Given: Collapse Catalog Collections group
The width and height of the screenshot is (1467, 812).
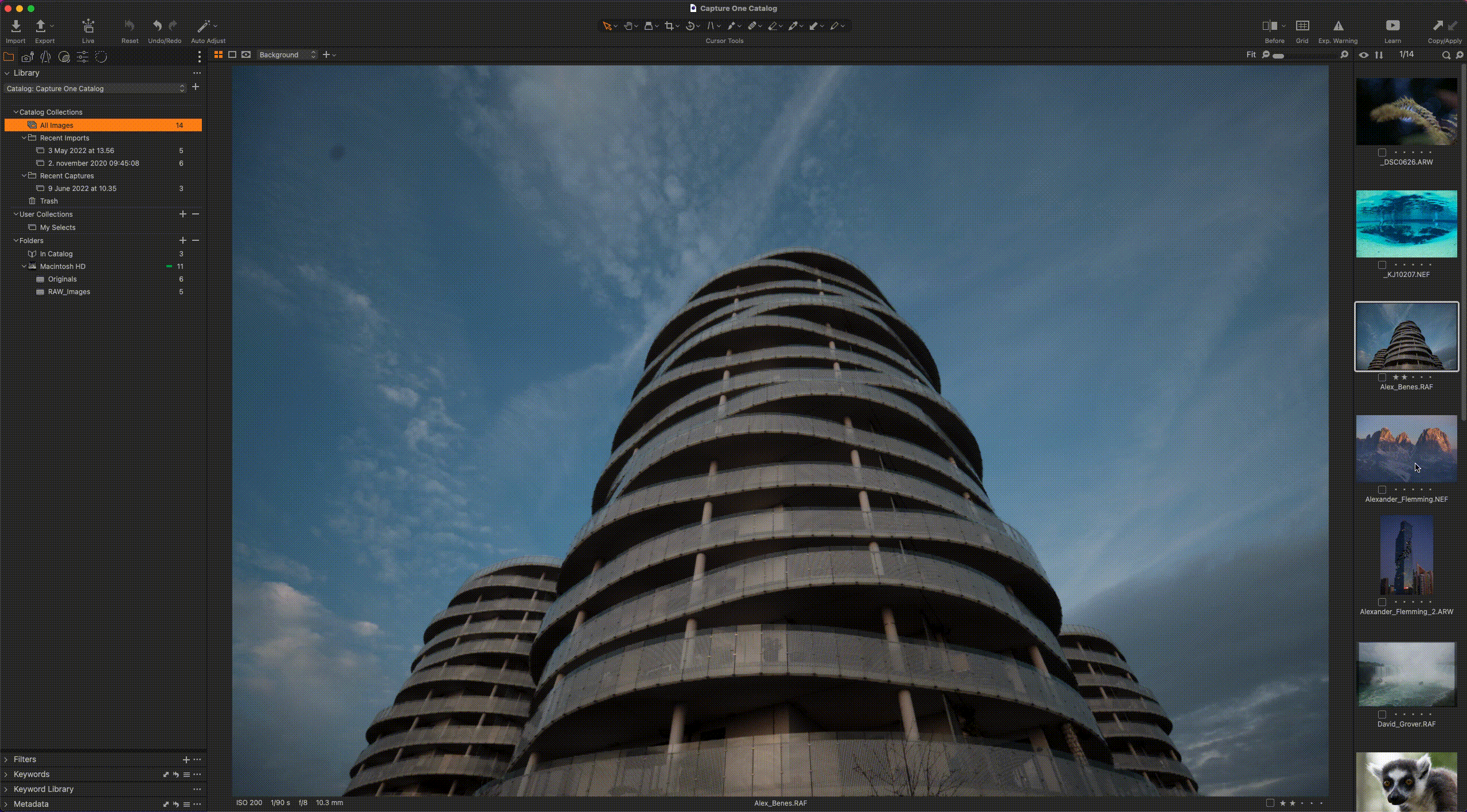Looking at the screenshot, I should (16, 112).
